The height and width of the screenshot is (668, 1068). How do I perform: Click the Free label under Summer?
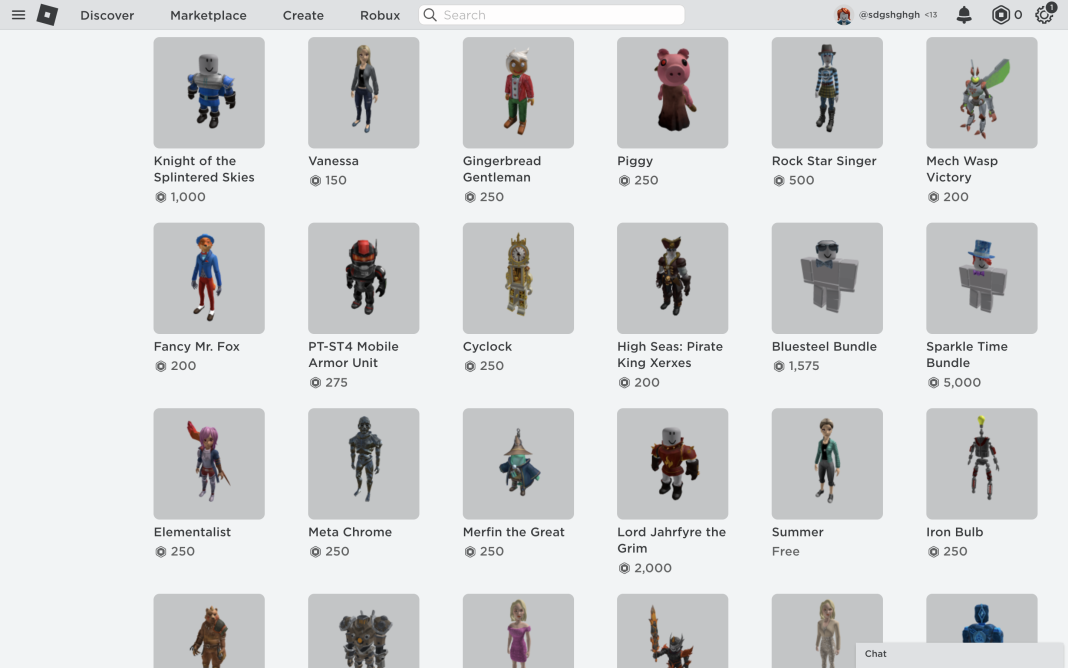click(785, 552)
